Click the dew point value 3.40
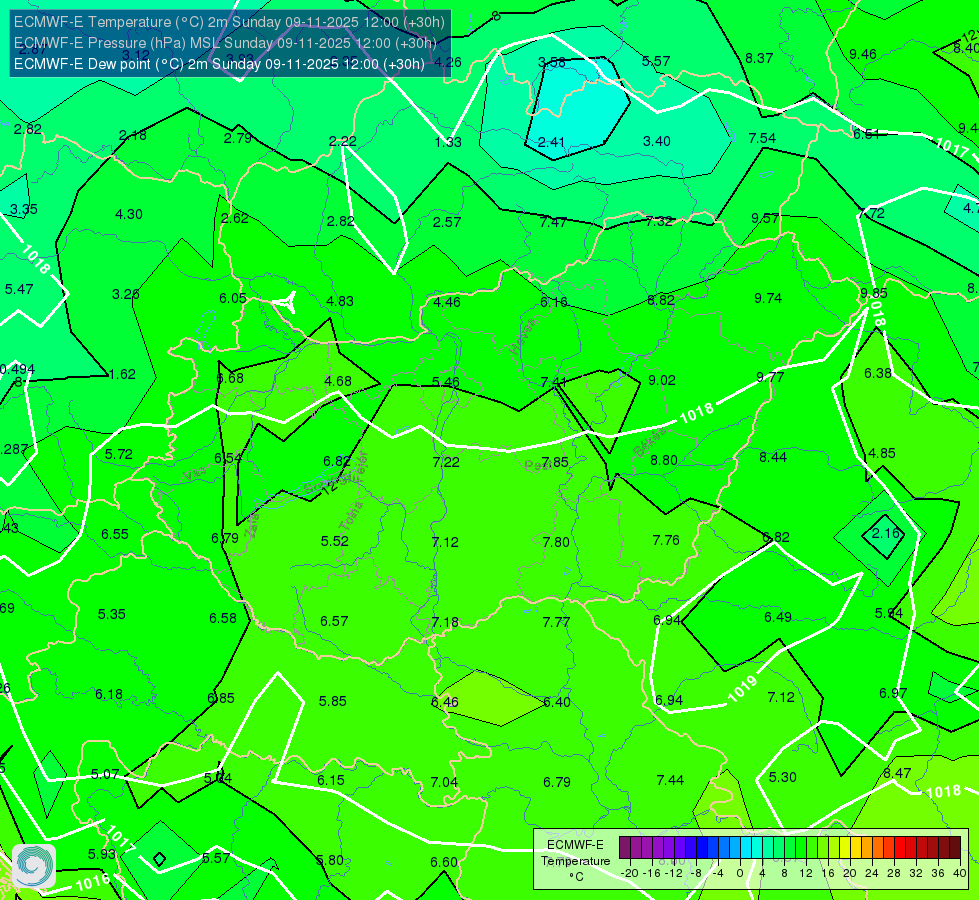The height and width of the screenshot is (900, 979). [x=657, y=141]
